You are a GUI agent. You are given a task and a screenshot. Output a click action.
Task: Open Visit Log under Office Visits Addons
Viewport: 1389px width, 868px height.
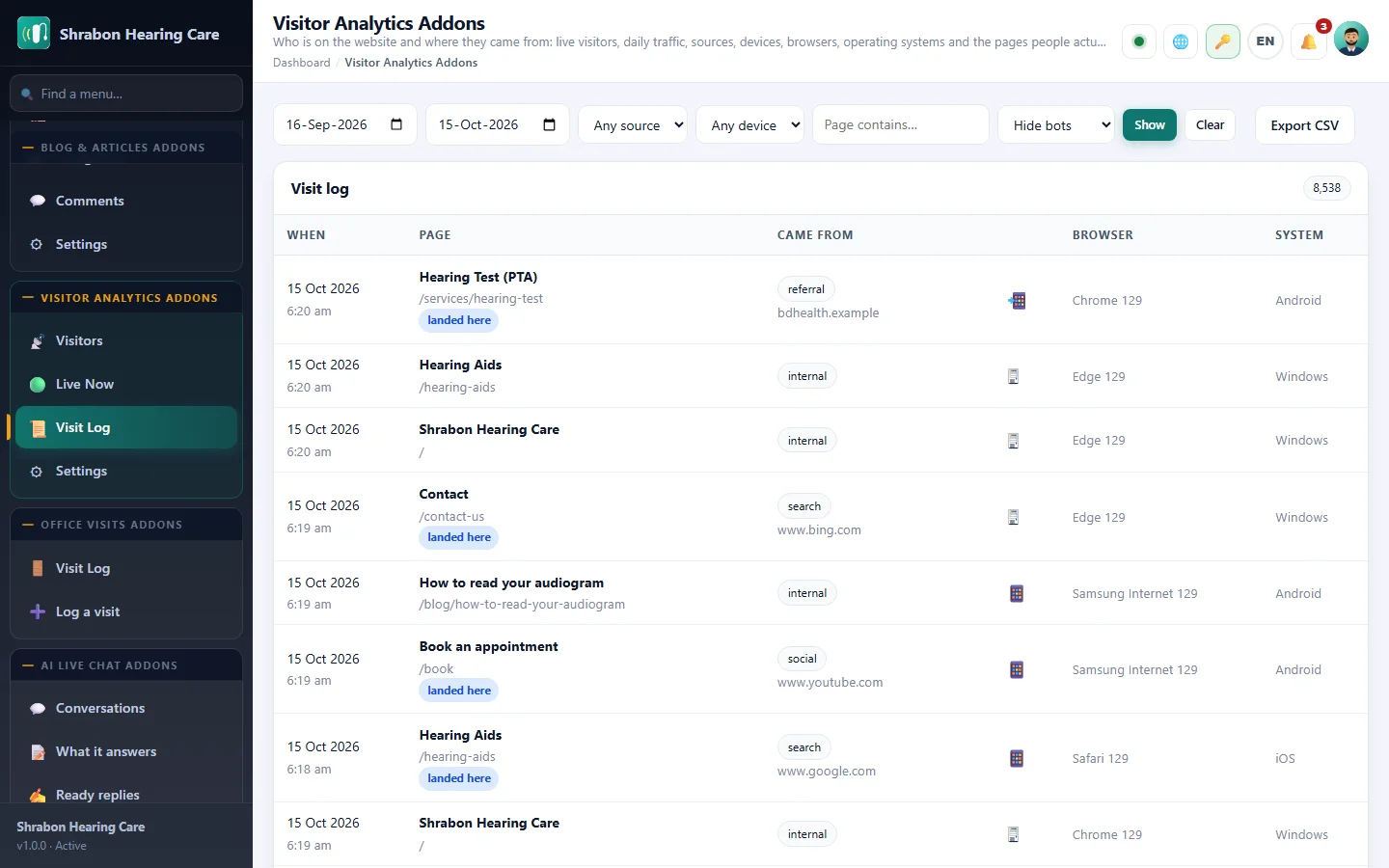[x=126, y=568]
